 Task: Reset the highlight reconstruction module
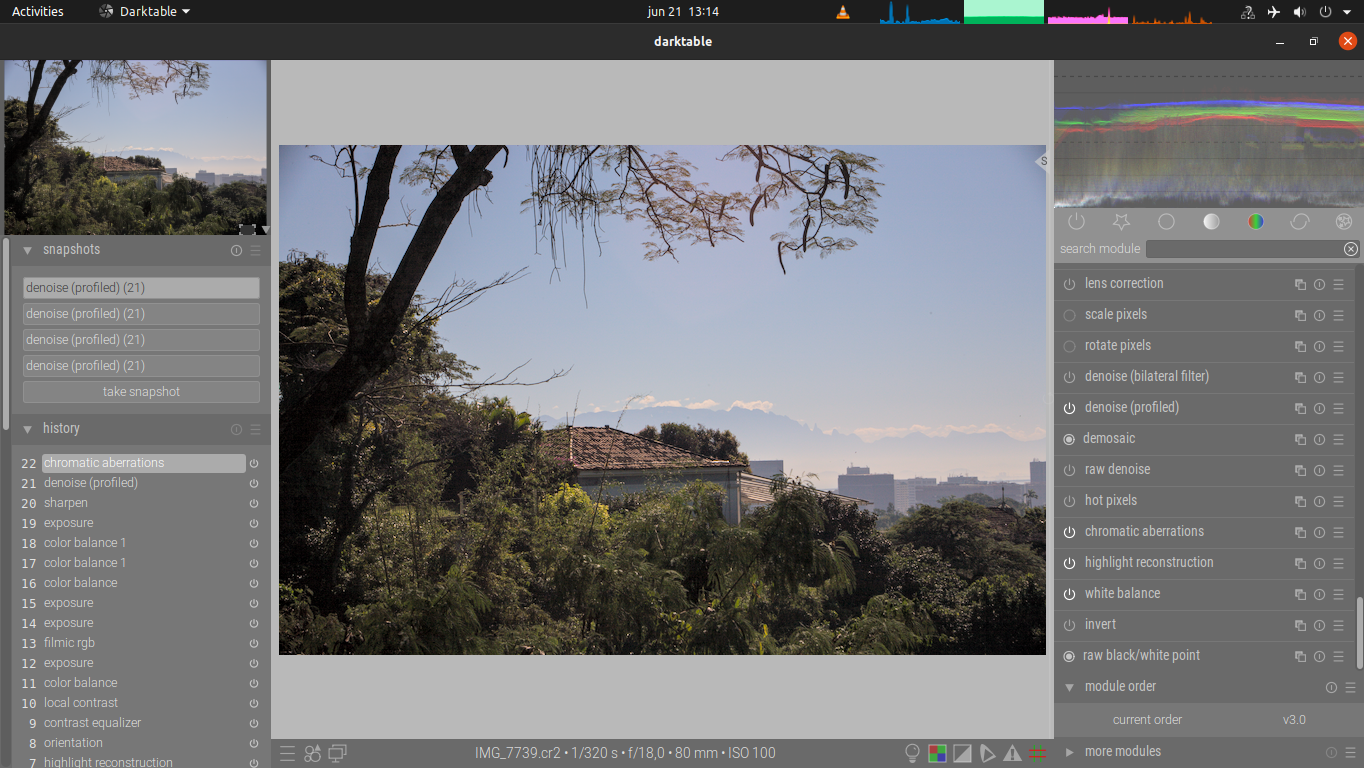[x=1319, y=563]
